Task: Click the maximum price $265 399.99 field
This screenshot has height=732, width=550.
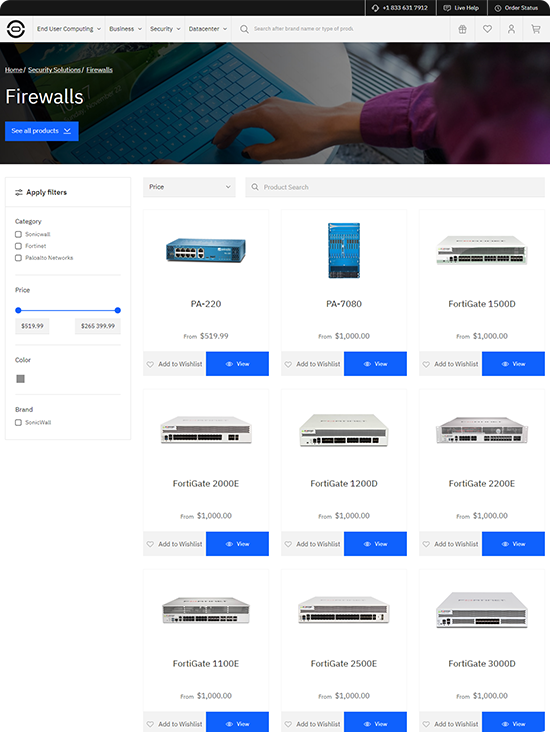Action: (98, 326)
